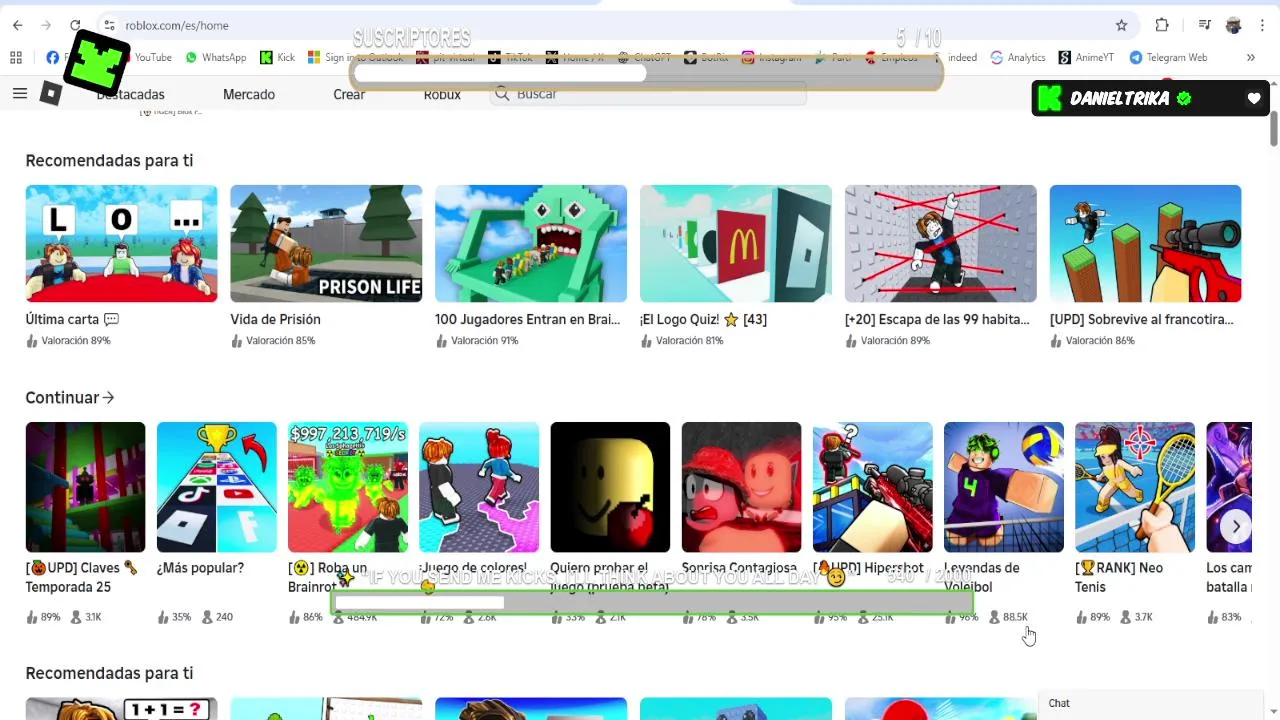The image size is (1280, 720).
Task: Open the Crear tab
Action: pos(349,94)
